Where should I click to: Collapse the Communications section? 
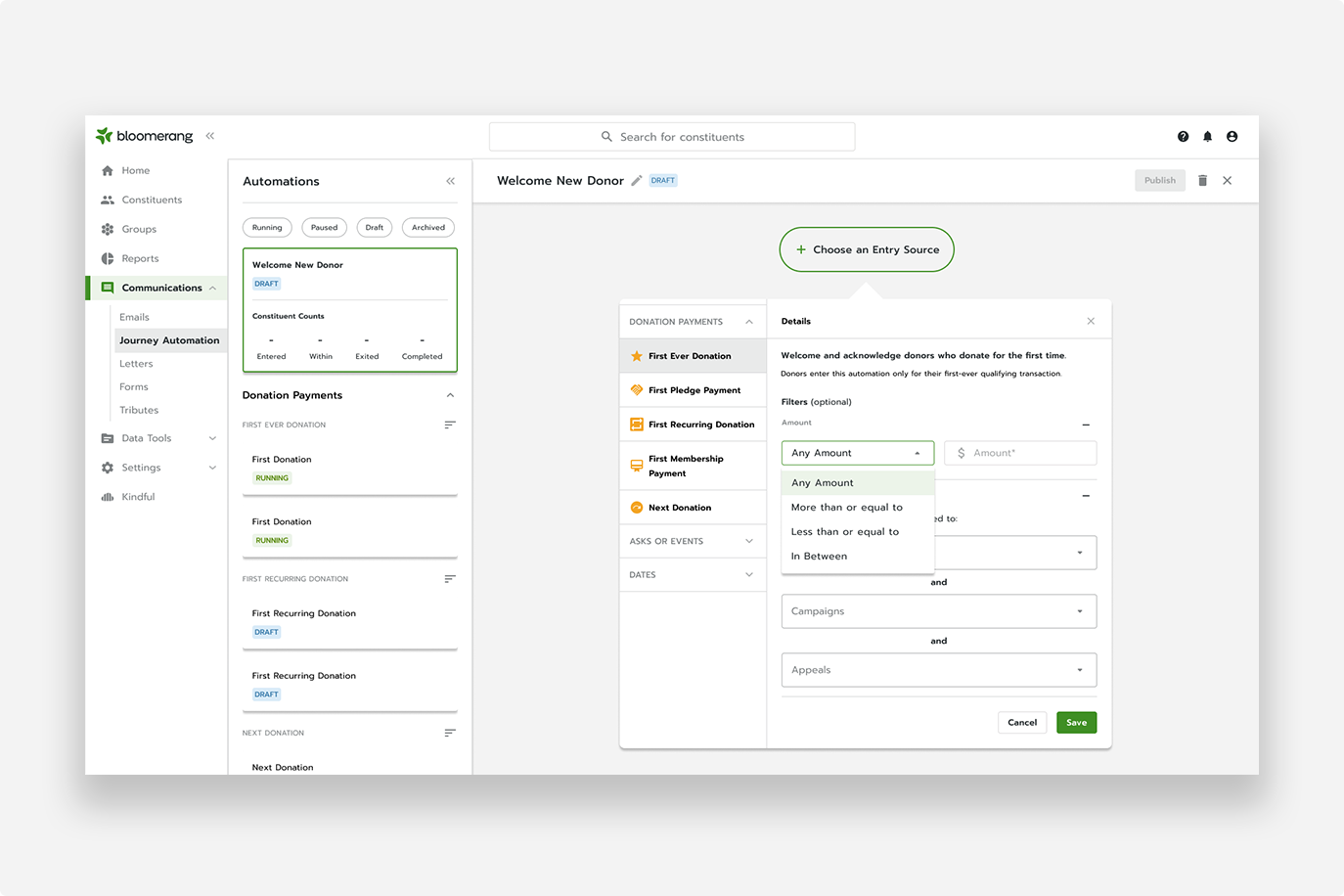(x=212, y=288)
